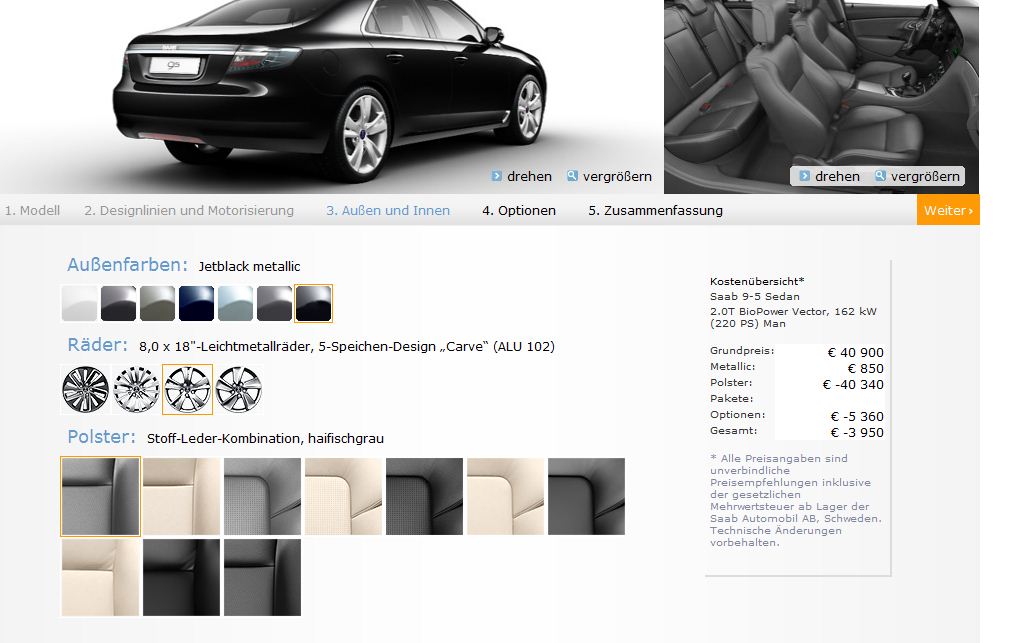The height and width of the screenshot is (643, 1011).
Task: Choose the beige upholstery in first row, second thumbnail
Action: [181, 497]
